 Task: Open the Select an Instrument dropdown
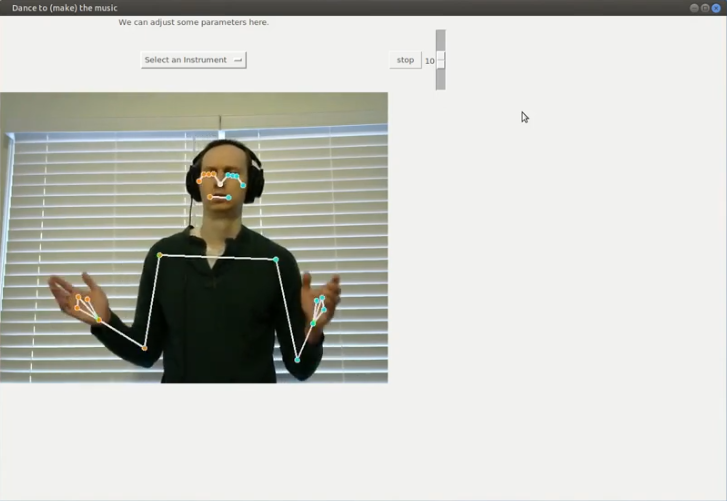(192, 60)
